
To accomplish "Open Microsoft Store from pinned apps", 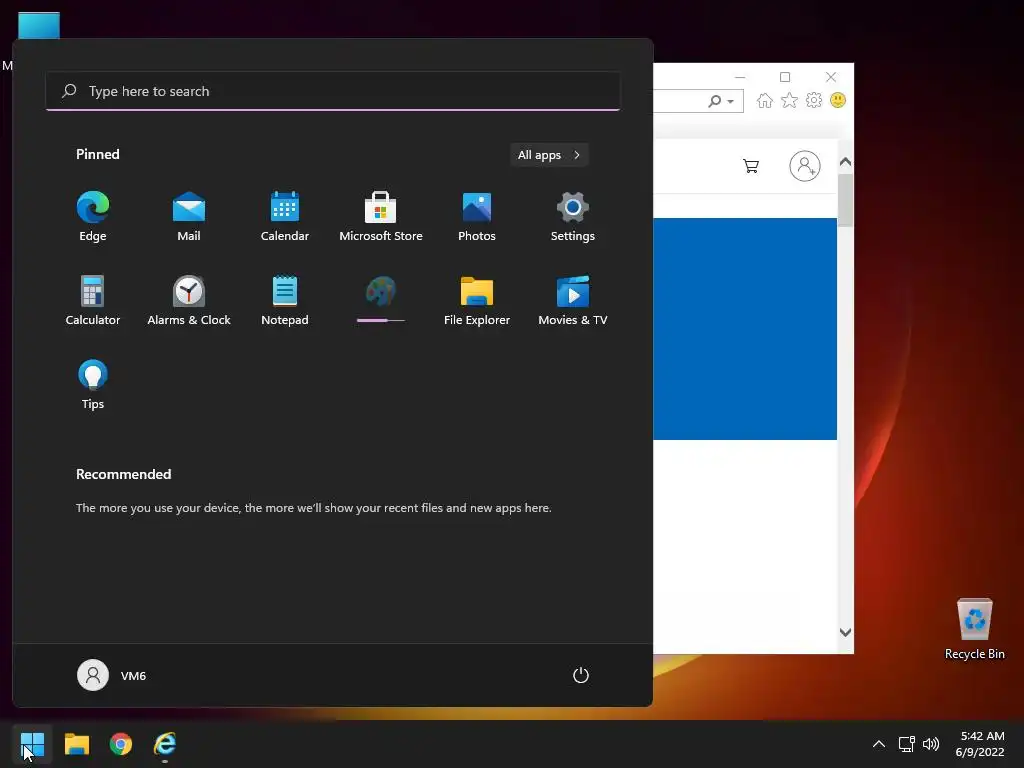I will point(381,217).
